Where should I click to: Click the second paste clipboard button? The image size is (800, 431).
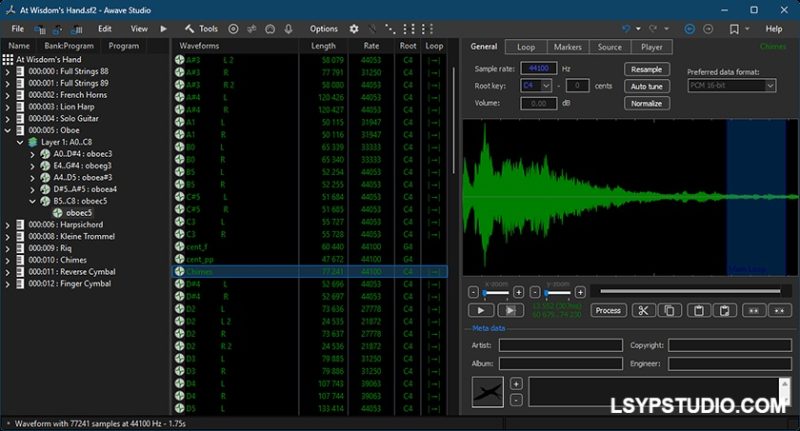click(724, 311)
